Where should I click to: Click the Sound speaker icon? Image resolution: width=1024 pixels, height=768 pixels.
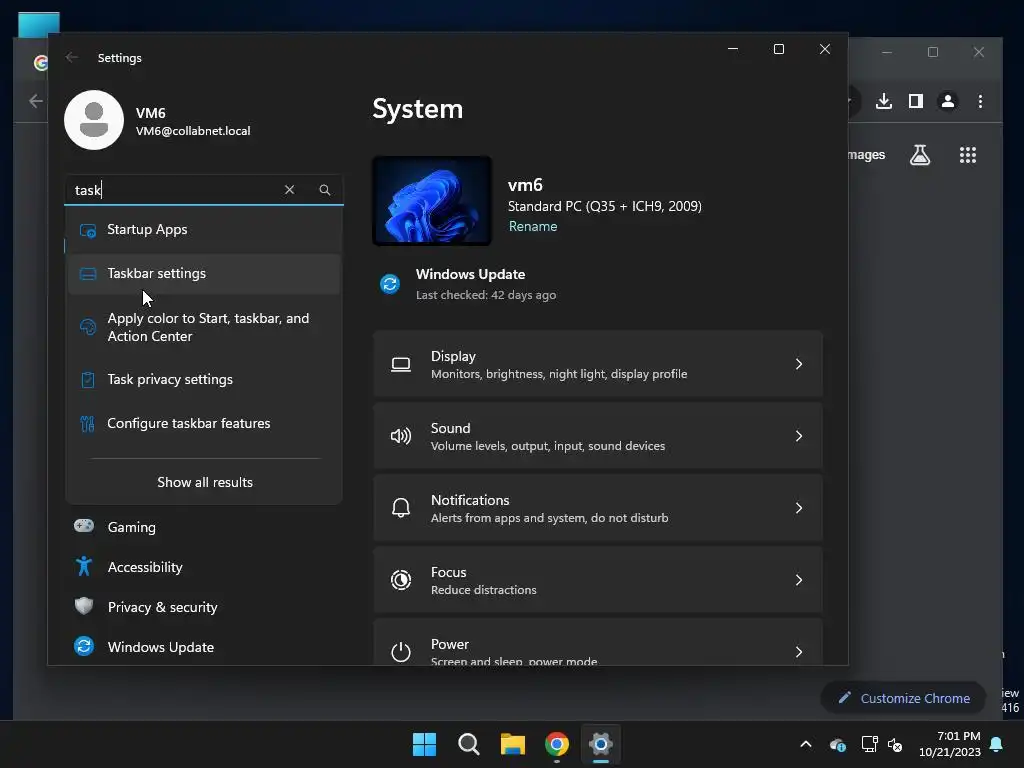pos(401,436)
